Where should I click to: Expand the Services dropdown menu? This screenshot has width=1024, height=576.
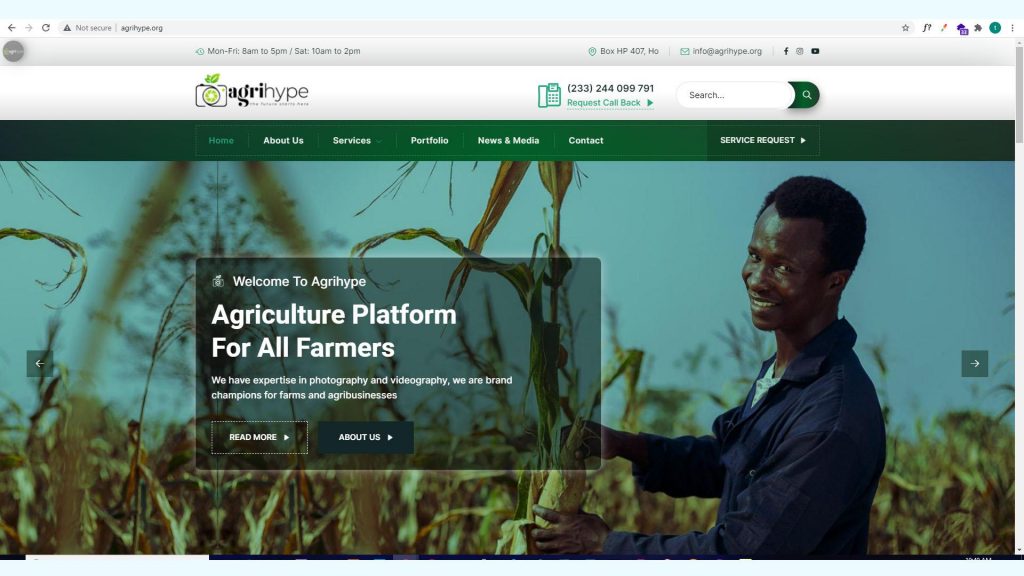pos(357,140)
